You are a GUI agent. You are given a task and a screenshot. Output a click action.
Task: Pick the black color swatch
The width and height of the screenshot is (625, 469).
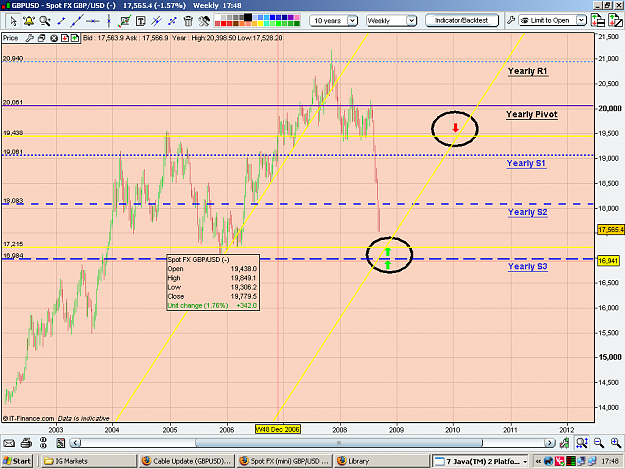point(248,17)
